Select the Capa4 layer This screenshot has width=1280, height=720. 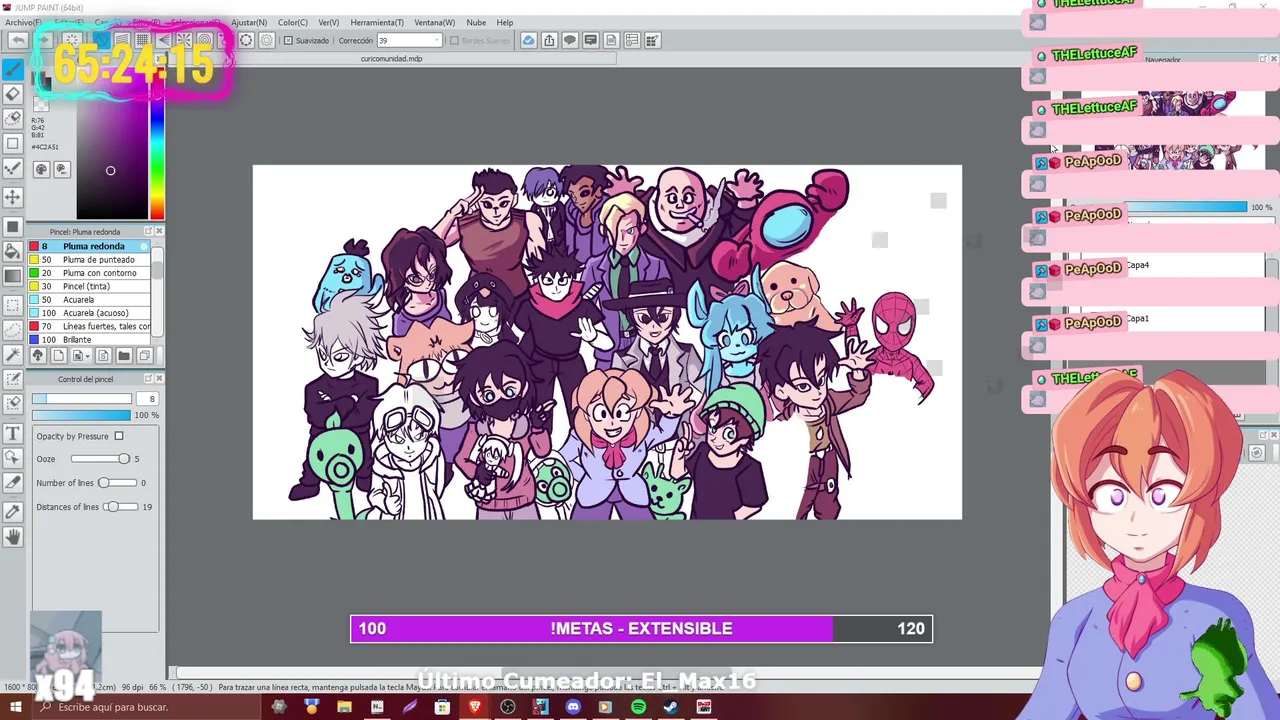pyautogui.click(x=1194, y=266)
